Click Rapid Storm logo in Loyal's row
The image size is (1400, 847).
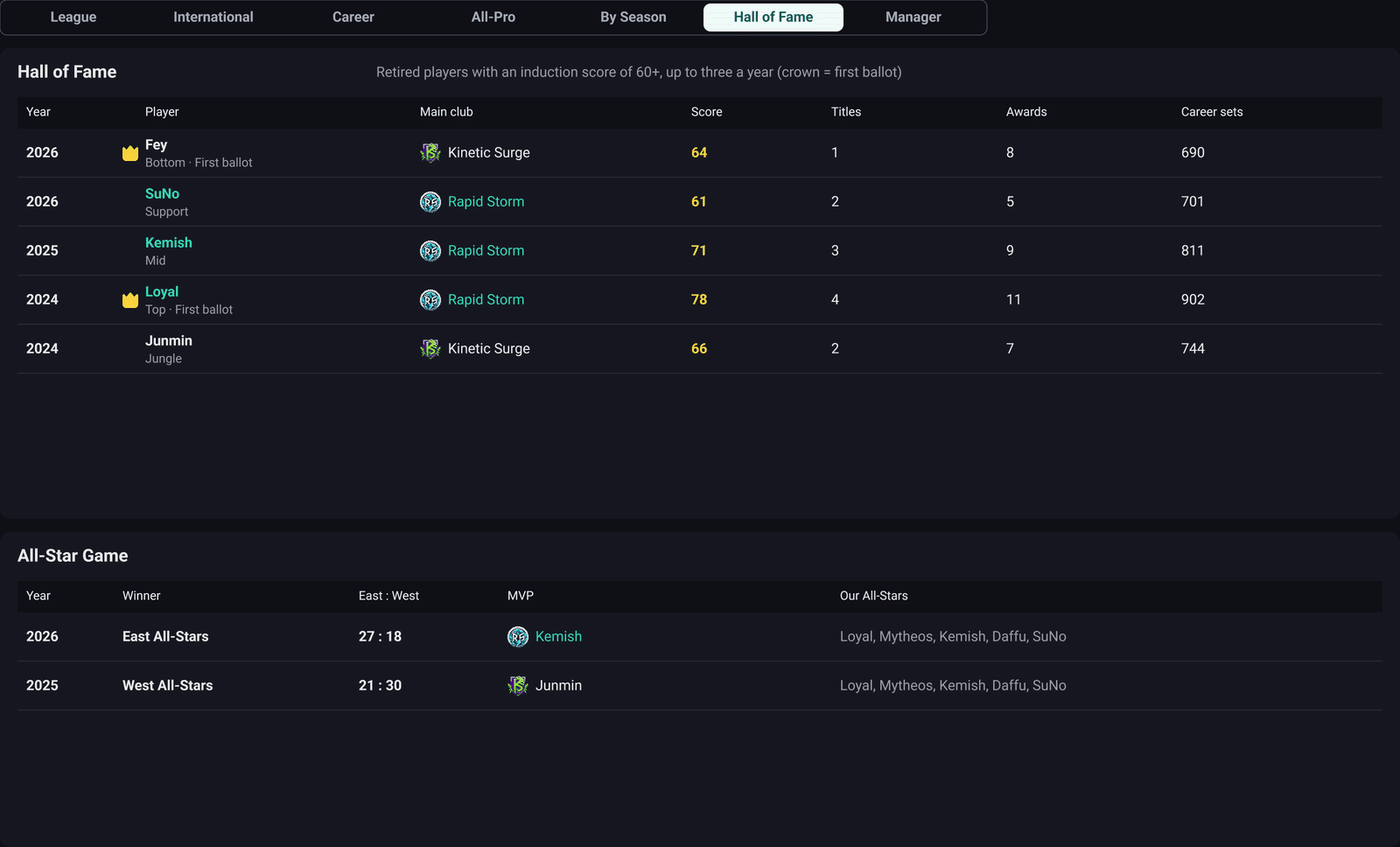[430, 300]
